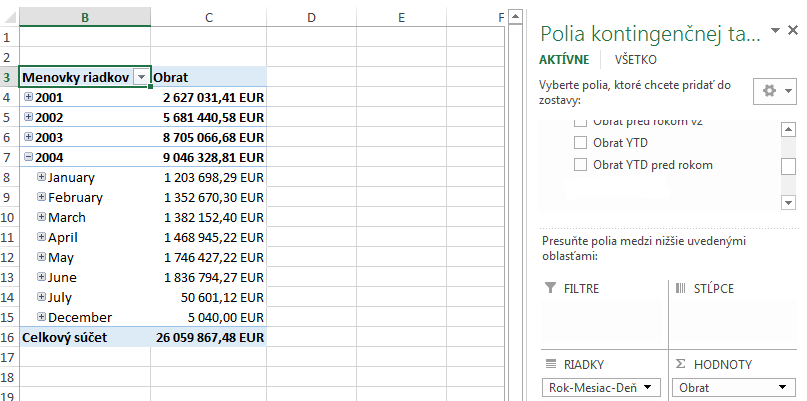Expand the 2002 year group

click(29, 117)
